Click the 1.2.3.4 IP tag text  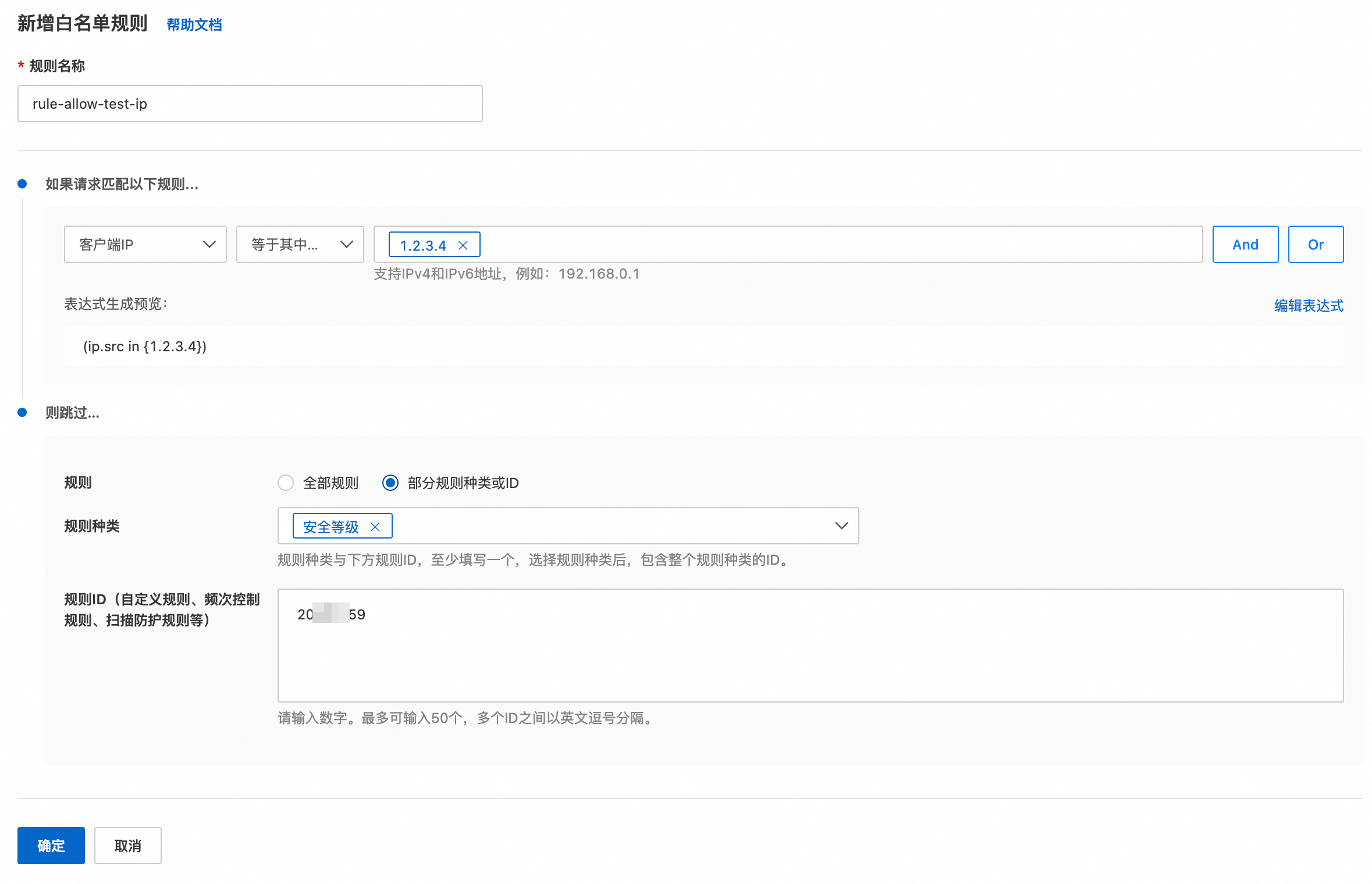click(423, 245)
